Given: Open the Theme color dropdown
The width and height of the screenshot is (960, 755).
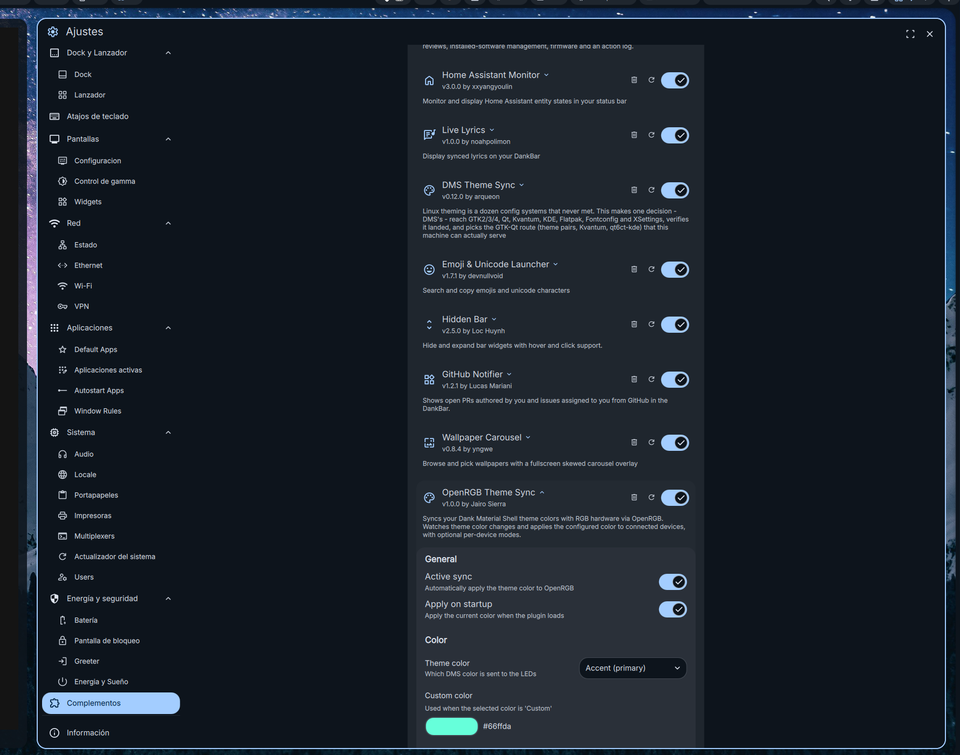Looking at the screenshot, I should click(632, 668).
